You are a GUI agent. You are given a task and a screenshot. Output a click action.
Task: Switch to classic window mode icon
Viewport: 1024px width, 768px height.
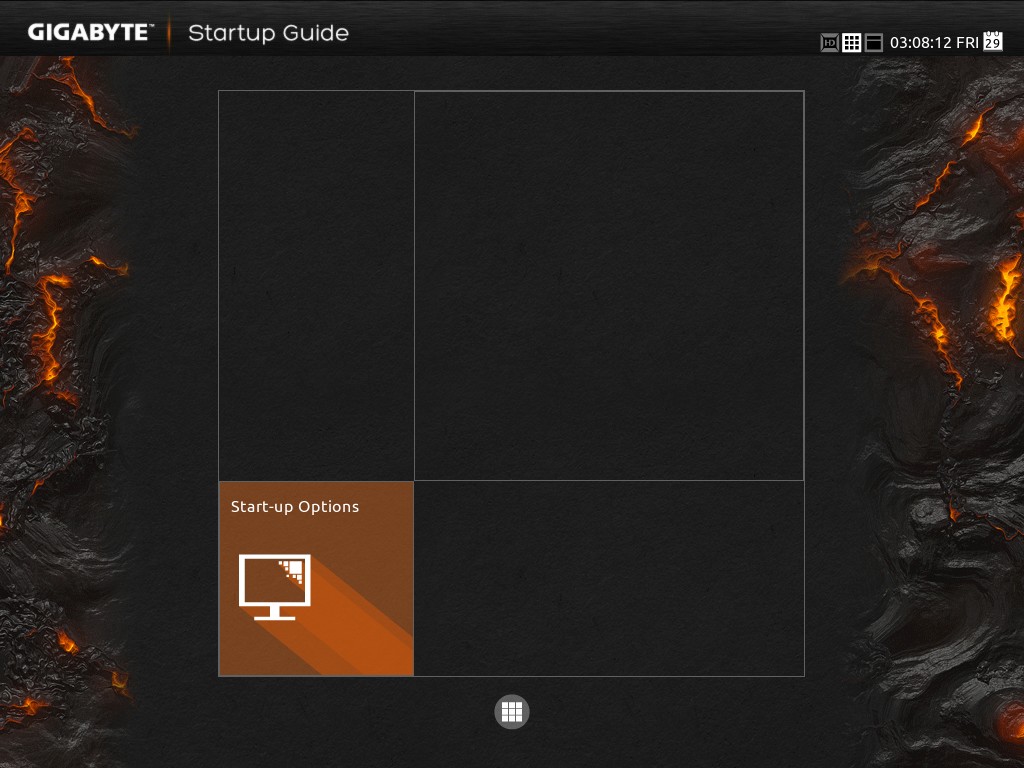[874, 43]
